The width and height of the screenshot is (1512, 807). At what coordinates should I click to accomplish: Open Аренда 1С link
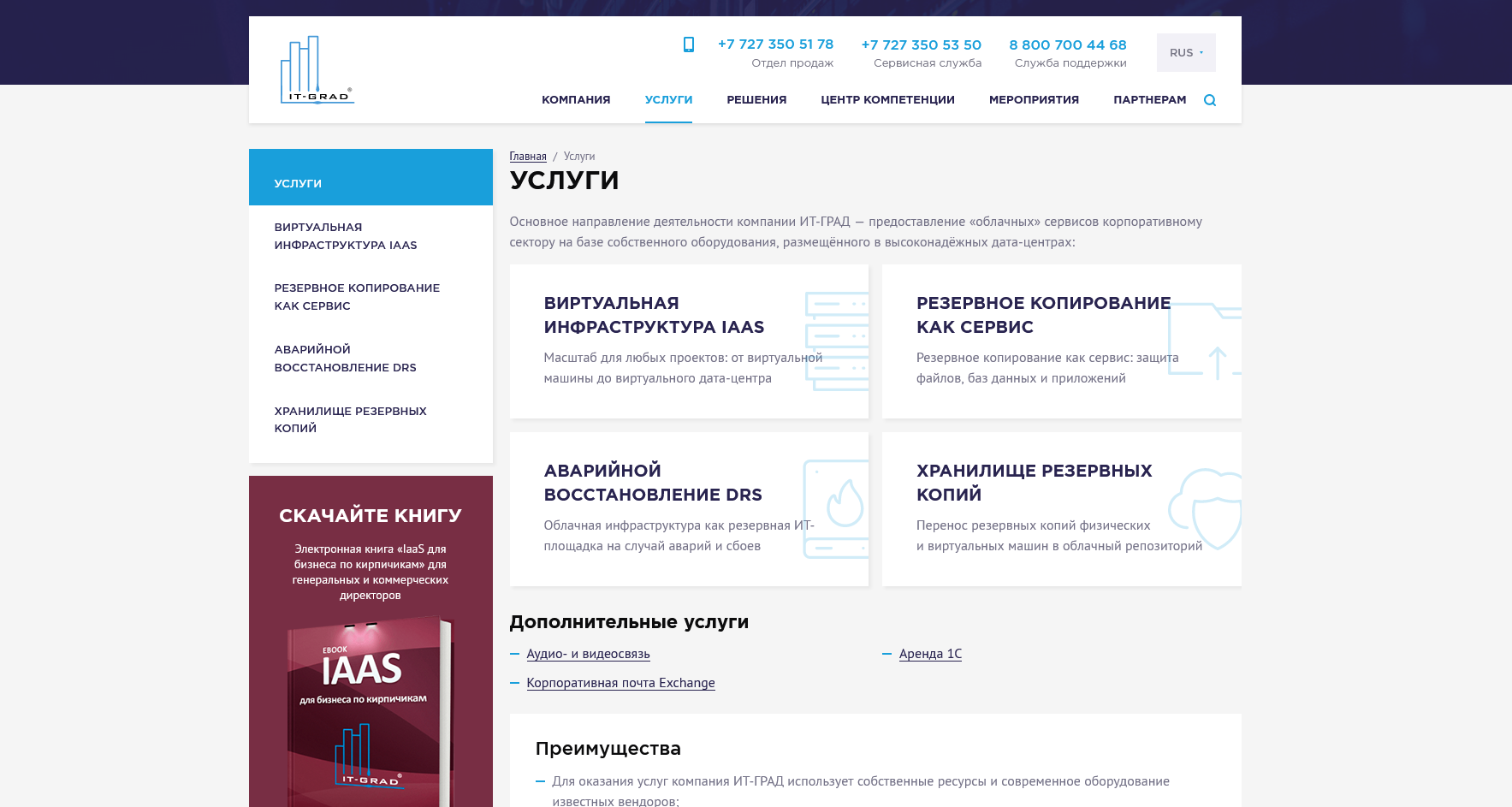tap(930, 654)
